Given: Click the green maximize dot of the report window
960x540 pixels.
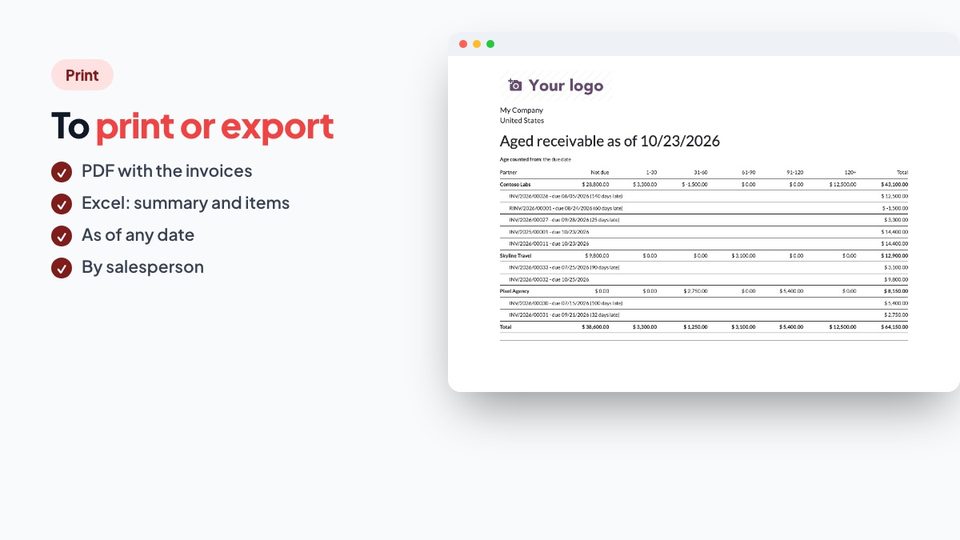Looking at the screenshot, I should point(490,44).
